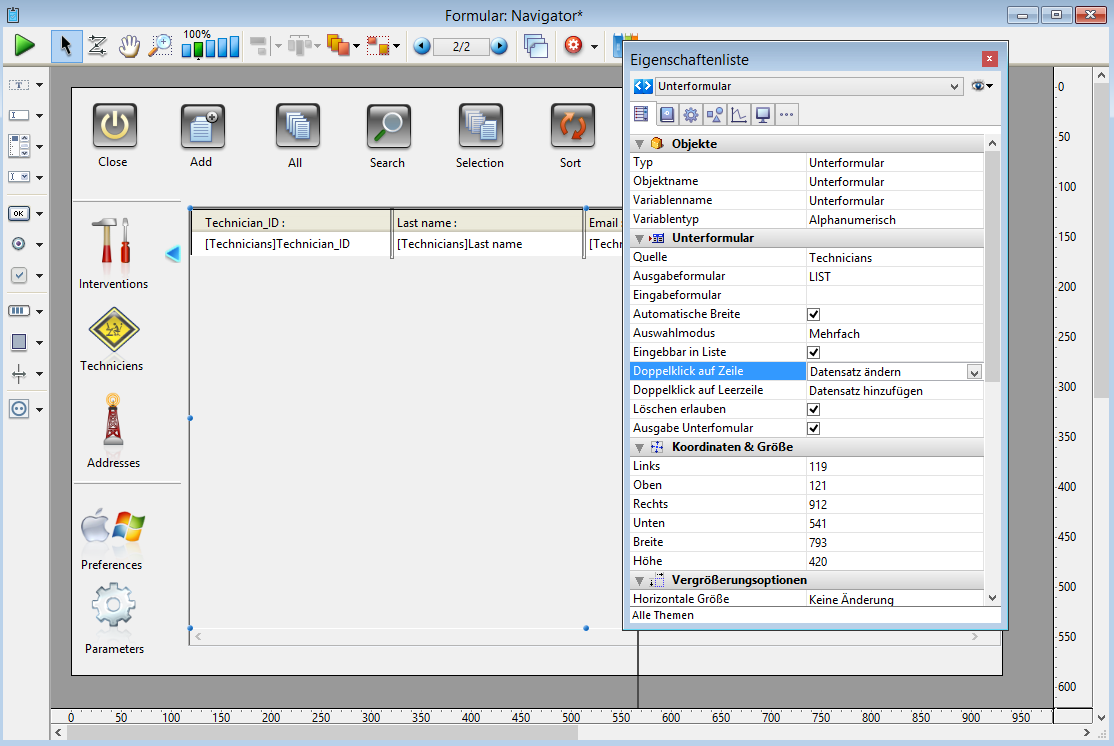1114x746 pixels.
Task: Click the Search button icon on the form
Action: click(x=388, y=126)
